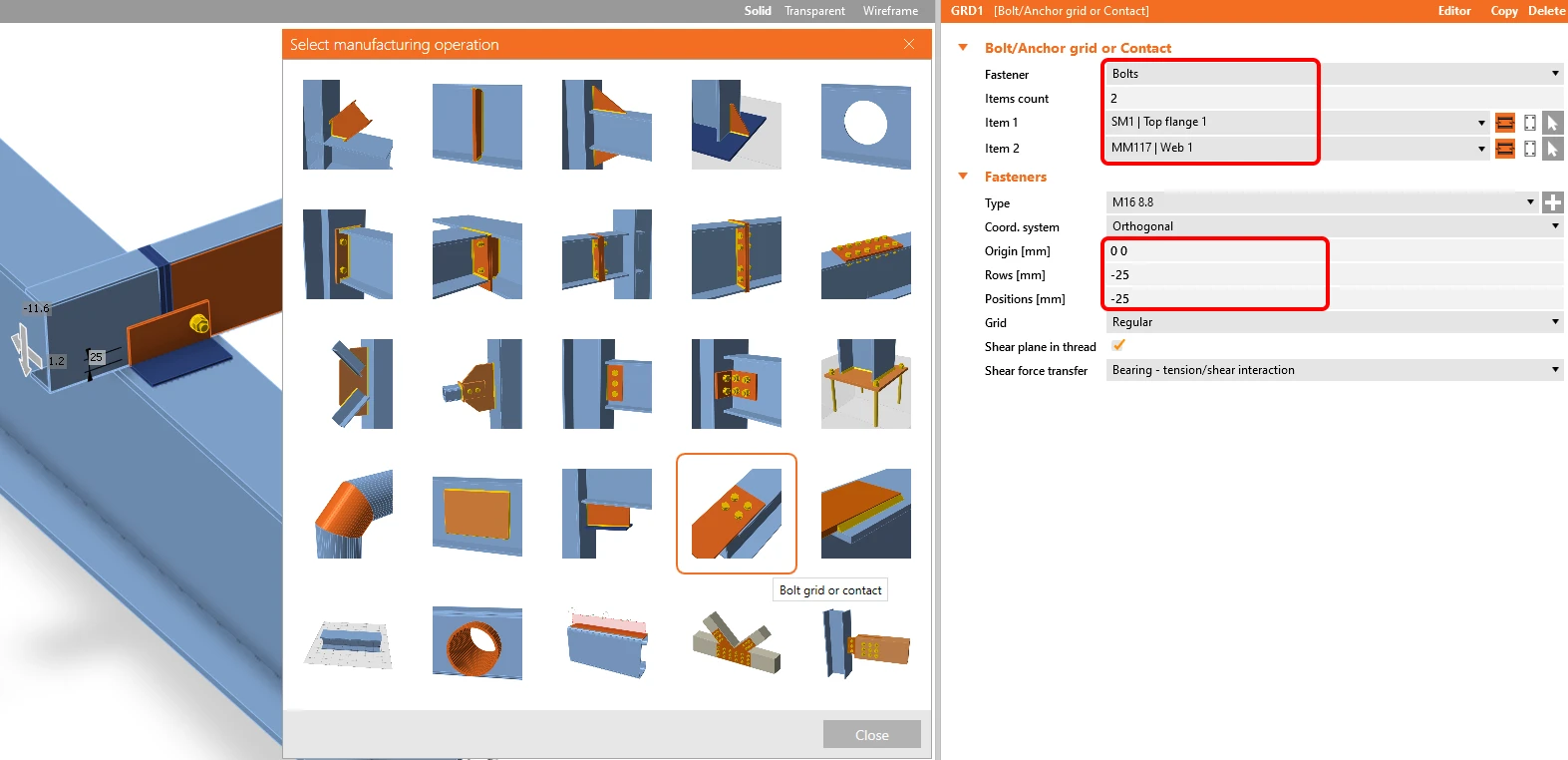Viewport: 1568px width, 760px height.
Task: Click Copy in the operation header
Action: (1504, 11)
